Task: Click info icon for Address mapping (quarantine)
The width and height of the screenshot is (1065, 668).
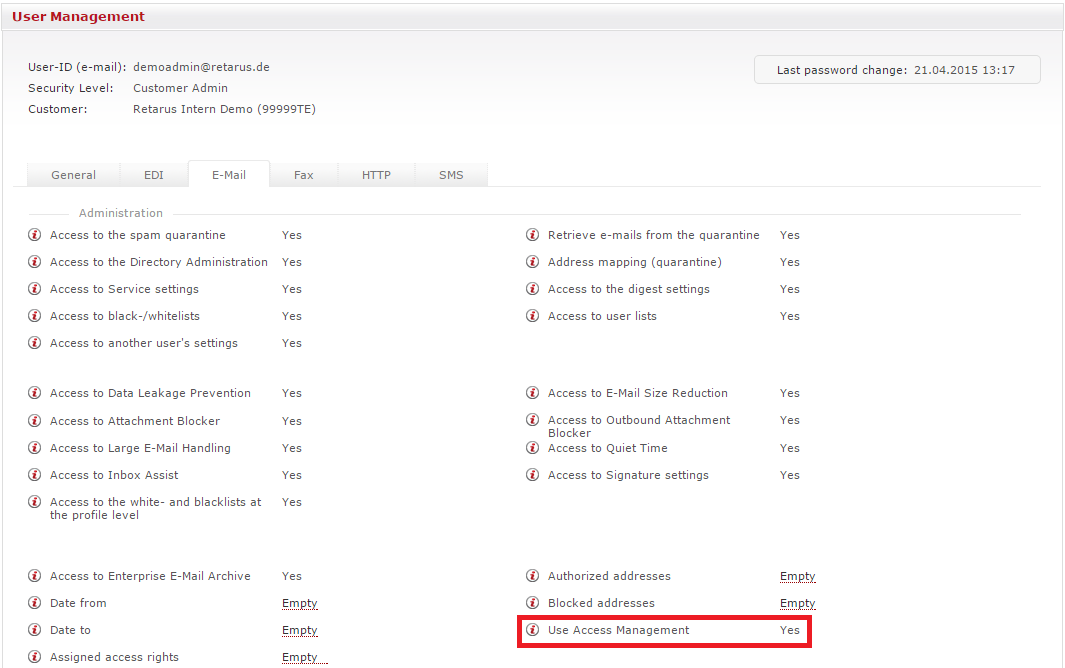Action: [533, 262]
